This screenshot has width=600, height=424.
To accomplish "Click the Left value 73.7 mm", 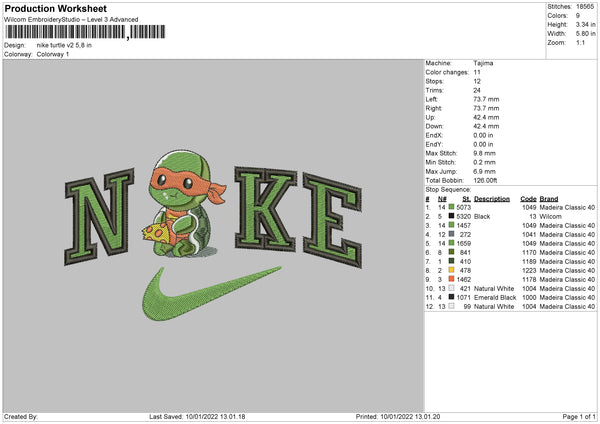I will point(486,99).
